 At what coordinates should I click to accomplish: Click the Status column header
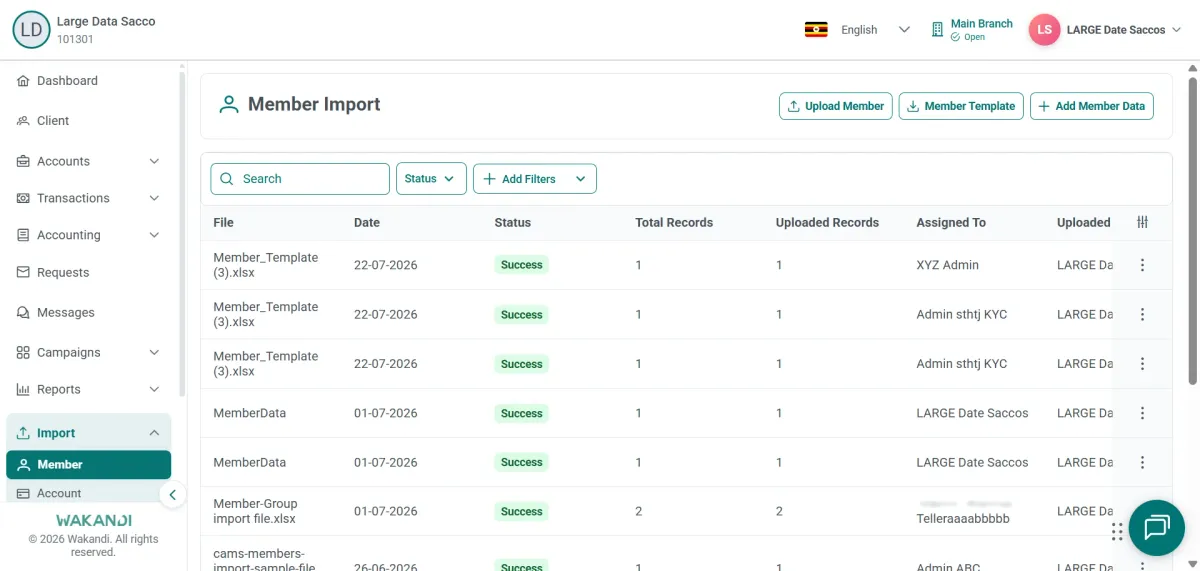click(513, 223)
